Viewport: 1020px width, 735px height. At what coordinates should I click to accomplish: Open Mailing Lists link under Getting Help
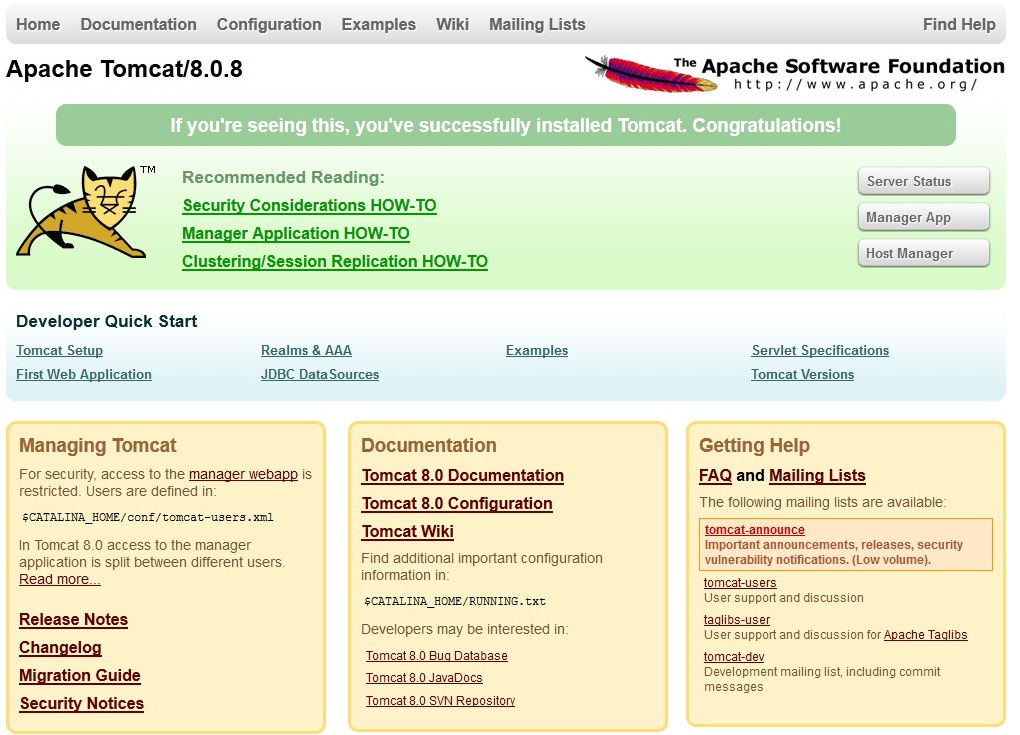817,475
